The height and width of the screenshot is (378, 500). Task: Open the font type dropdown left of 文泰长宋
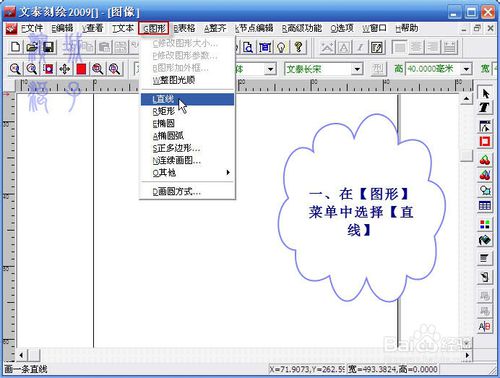270,69
